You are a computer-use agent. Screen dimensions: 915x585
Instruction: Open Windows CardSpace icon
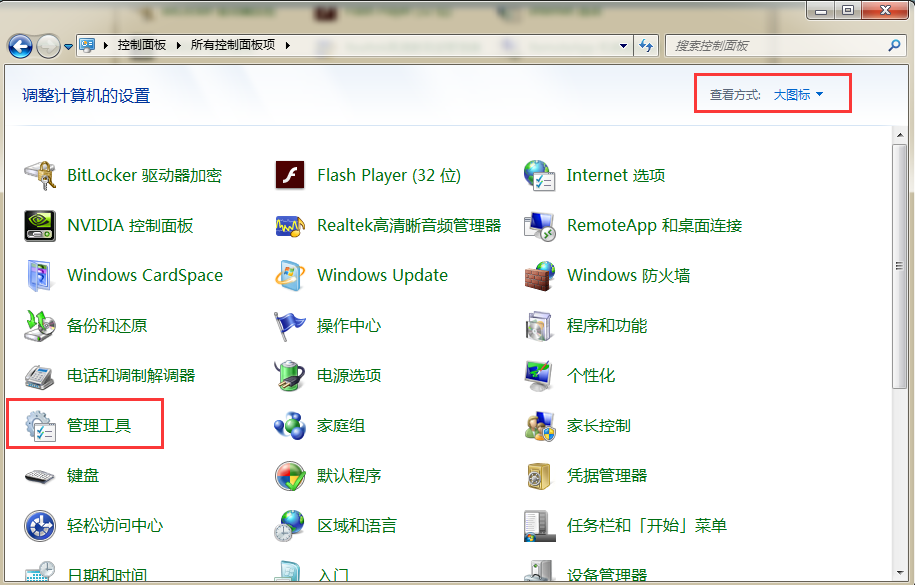point(40,276)
